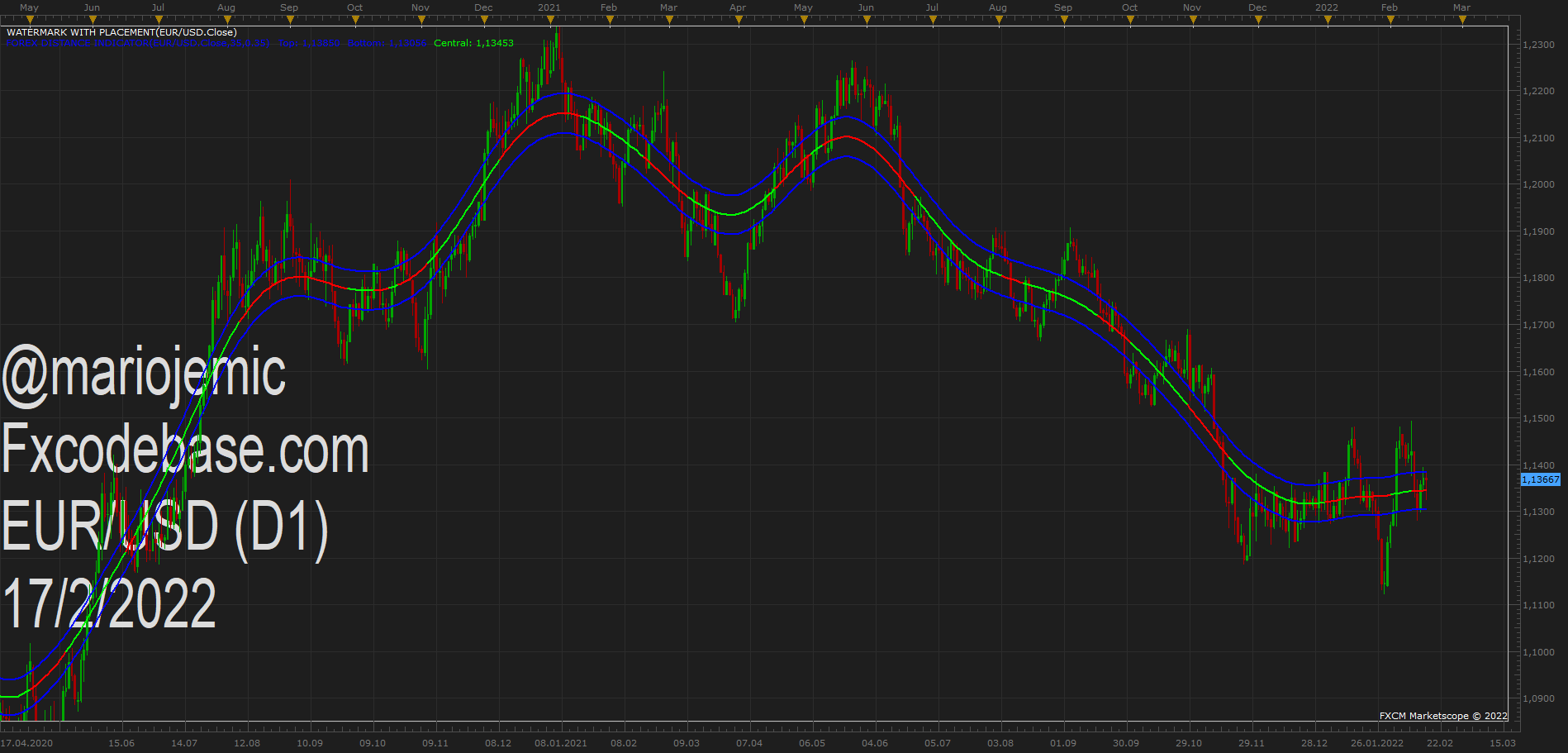Screen dimensions: 1568x753
Task: Click the Aug 2020 triangle month marker
Action: point(226,20)
